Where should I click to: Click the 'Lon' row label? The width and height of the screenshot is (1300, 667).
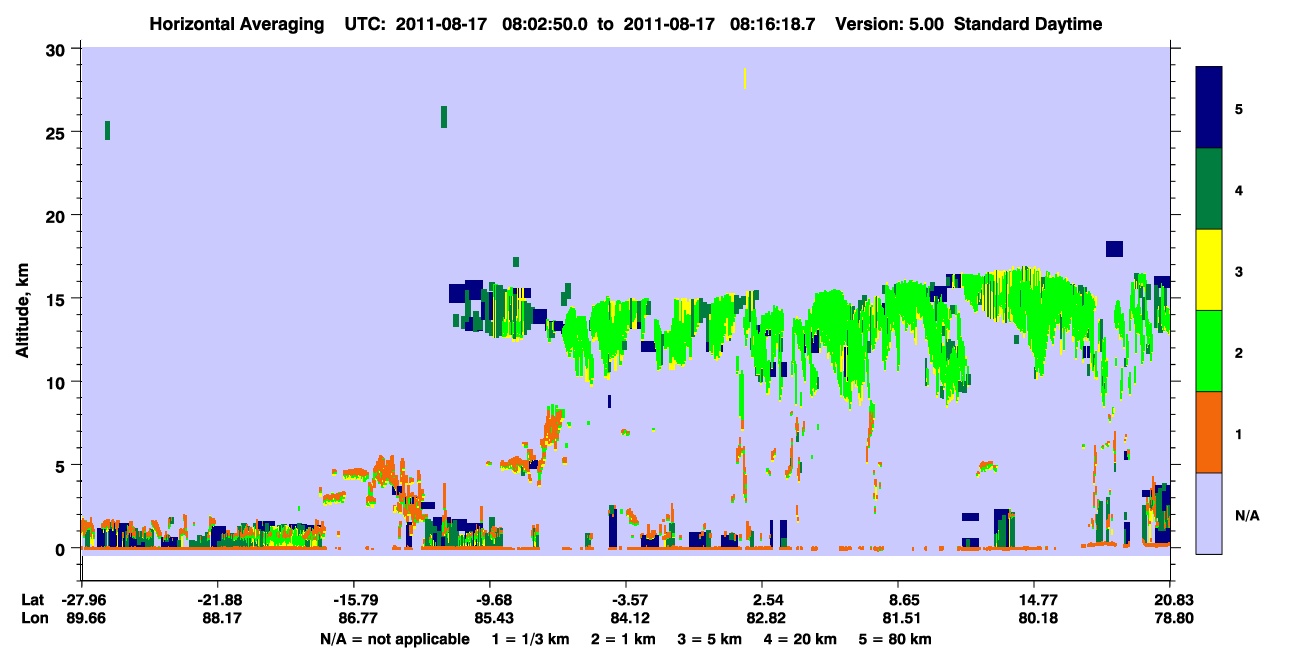[35, 619]
